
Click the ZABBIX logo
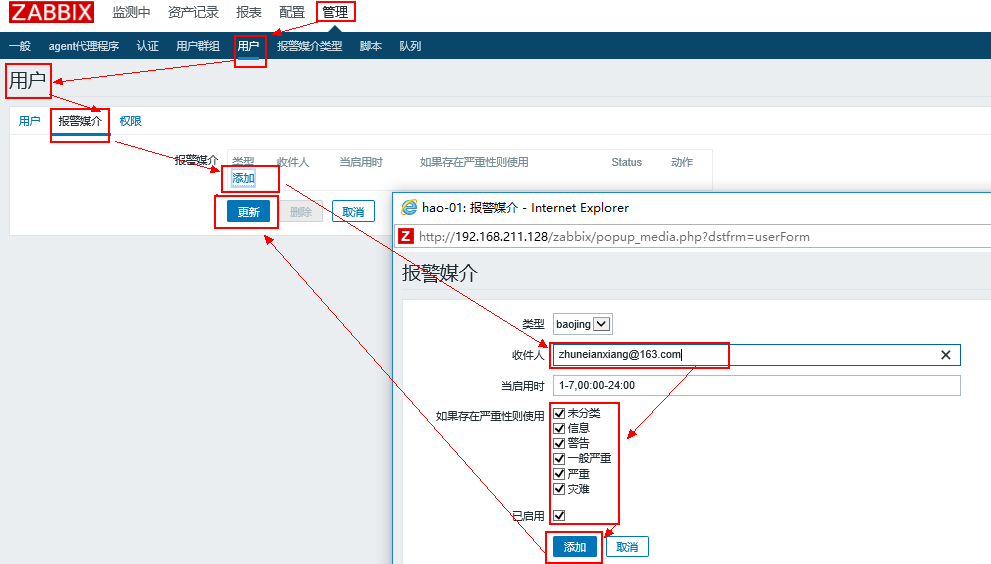(51, 12)
